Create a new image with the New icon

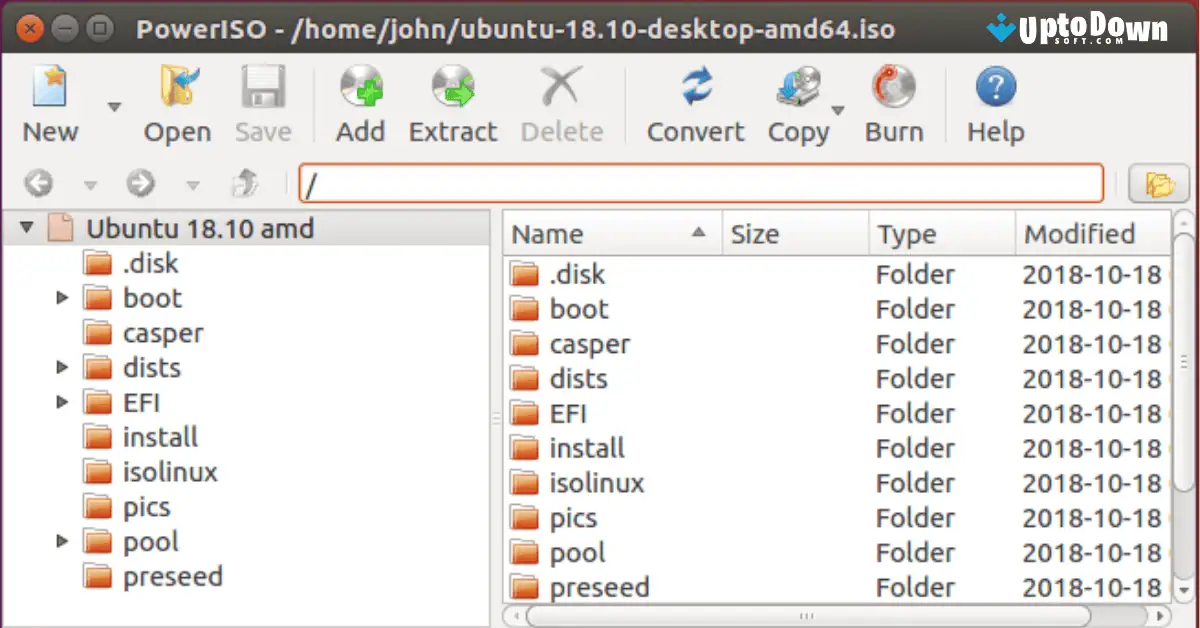(x=48, y=100)
